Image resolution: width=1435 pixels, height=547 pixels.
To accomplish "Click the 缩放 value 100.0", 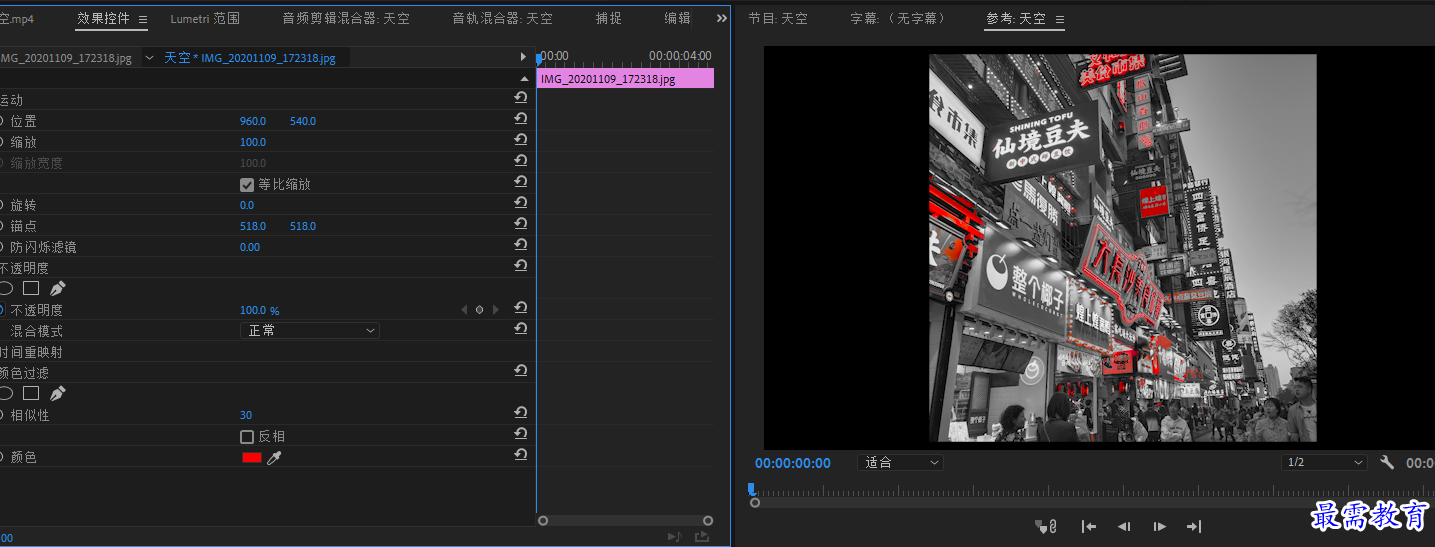I will coord(253,142).
